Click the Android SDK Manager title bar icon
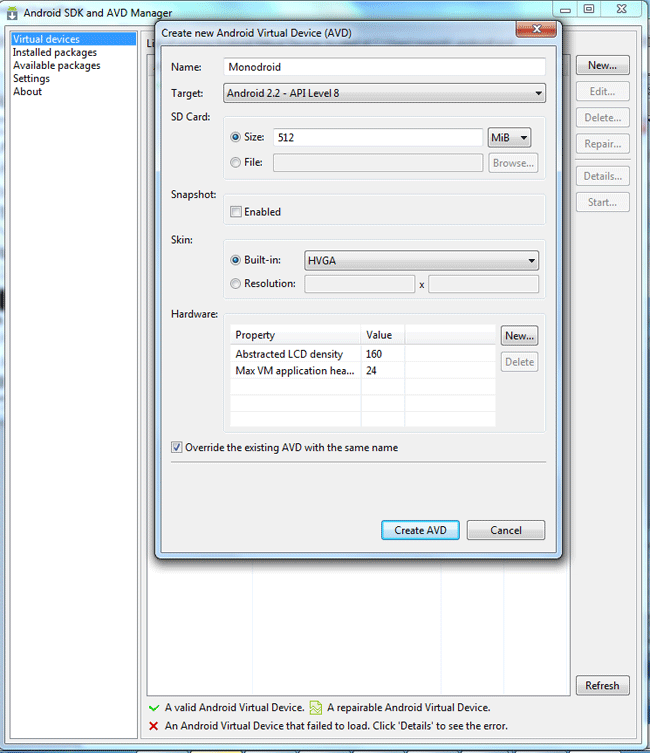 click(x=12, y=13)
